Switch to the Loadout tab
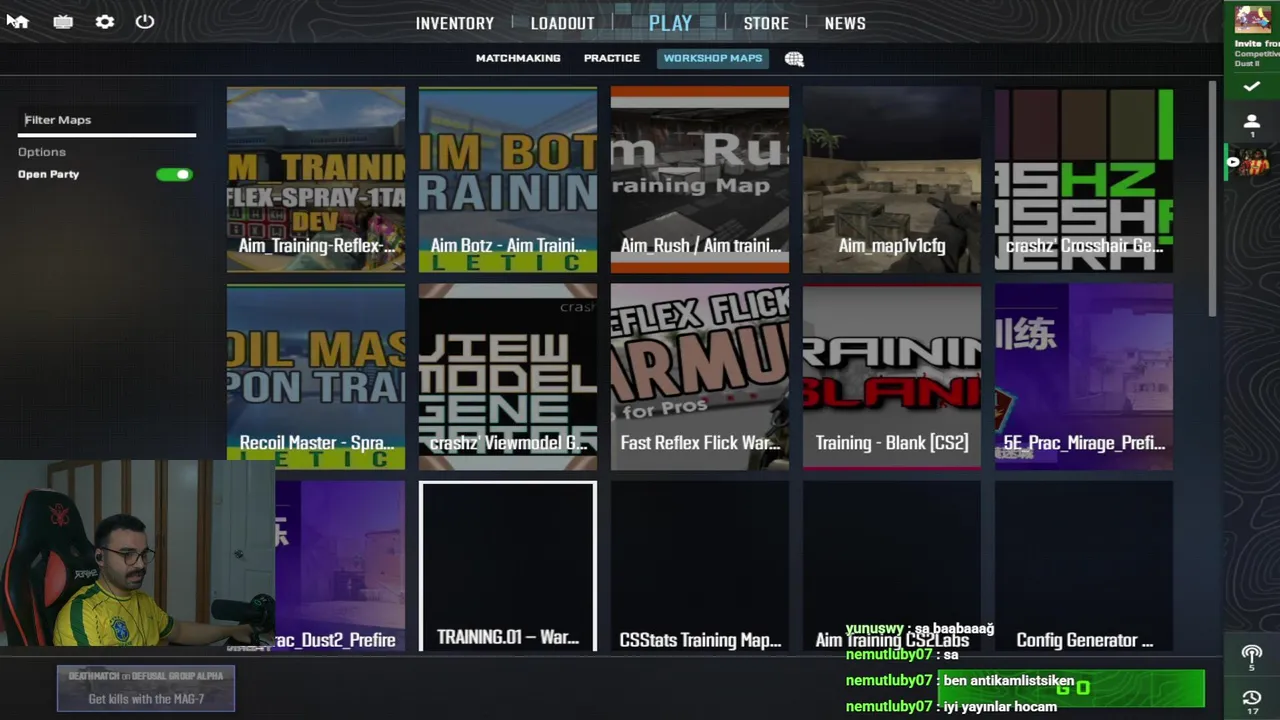Image resolution: width=1280 pixels, height=720 pixels. pyautogui.click(x=562, y=23)
